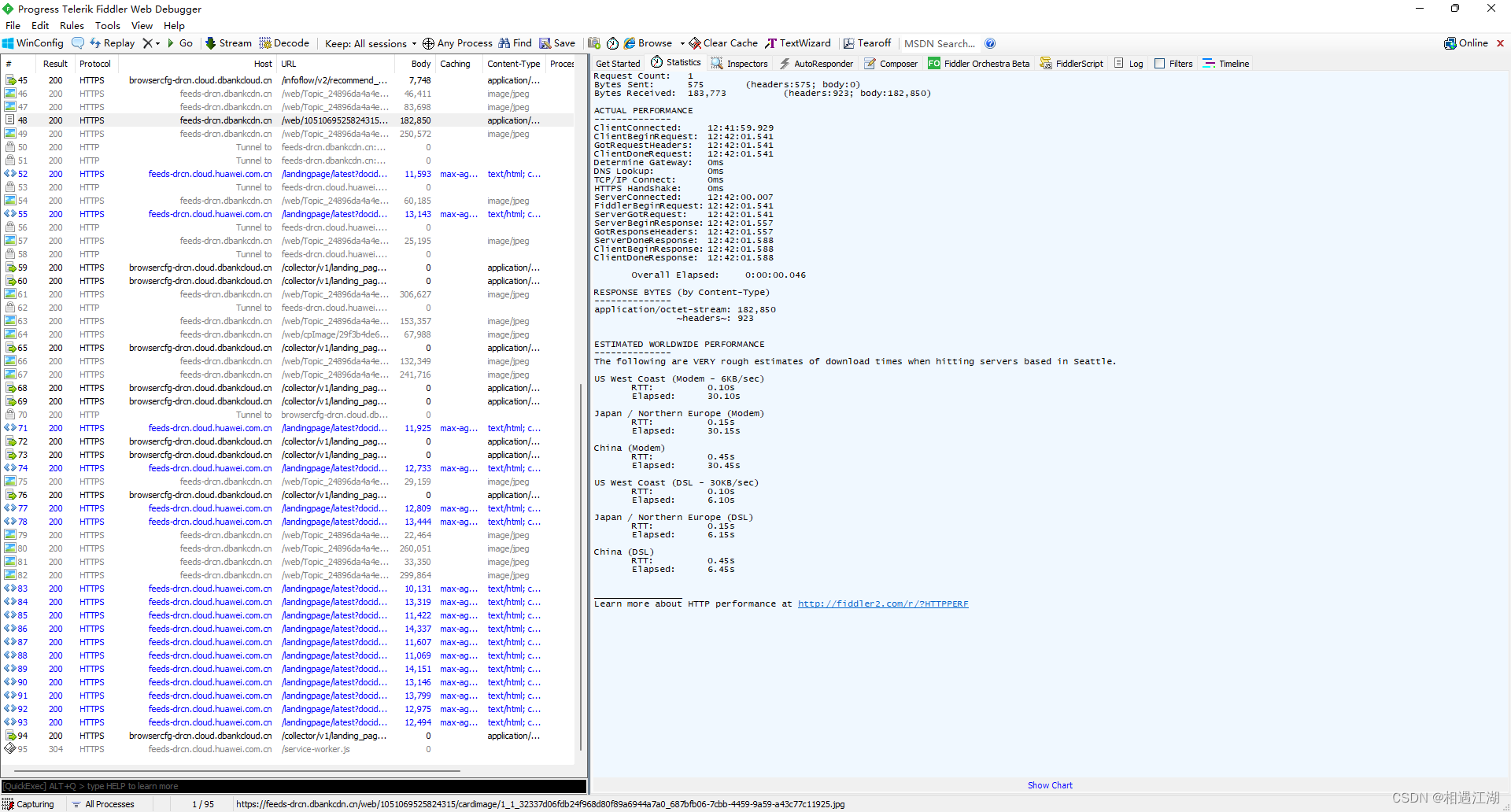The height and width of the screenshot is (812, 1511).
Task: Toggle Capturing in the status bar
Action: (30, 803)
